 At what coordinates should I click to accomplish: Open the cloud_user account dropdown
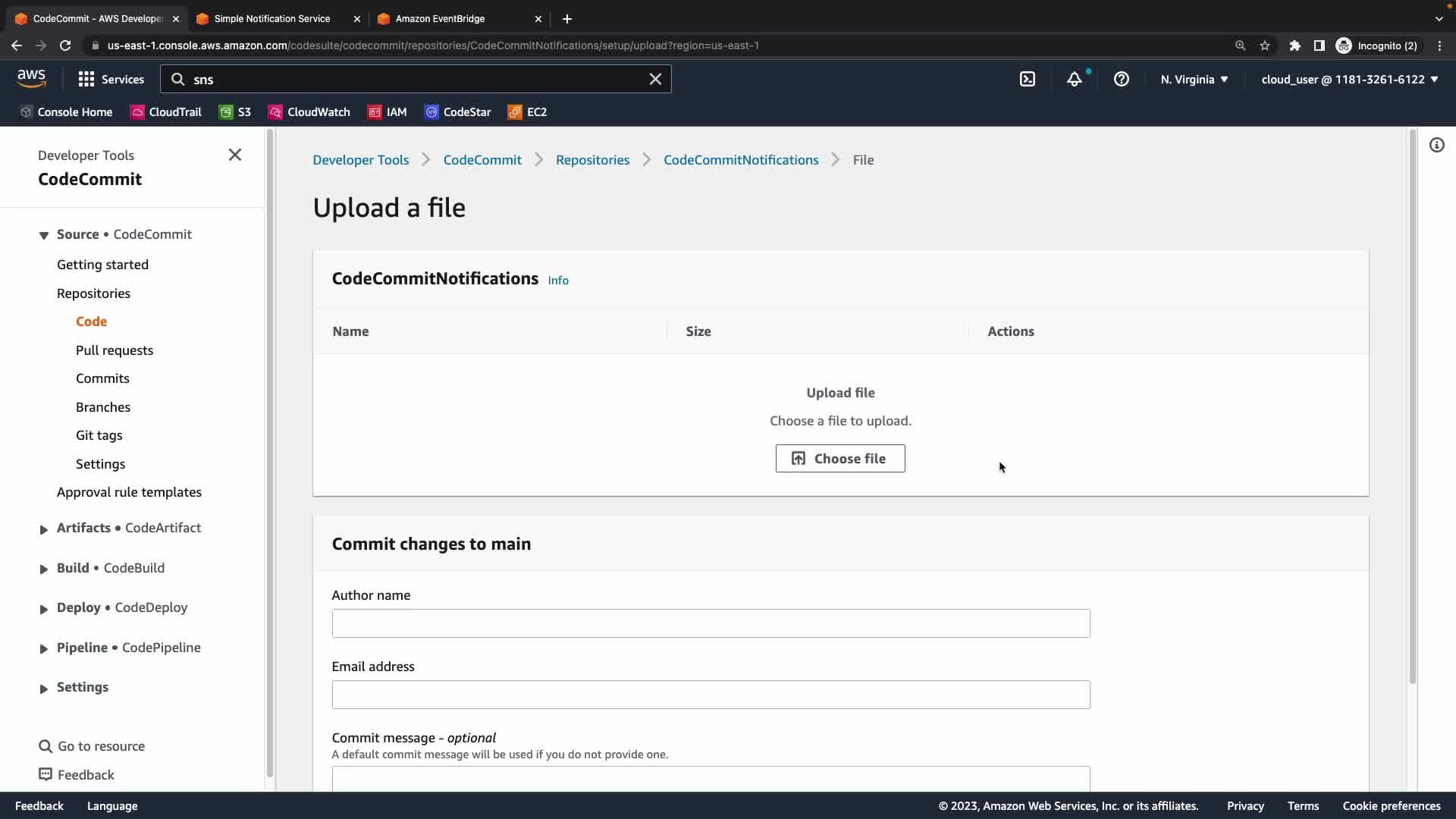coord(1349,79)
